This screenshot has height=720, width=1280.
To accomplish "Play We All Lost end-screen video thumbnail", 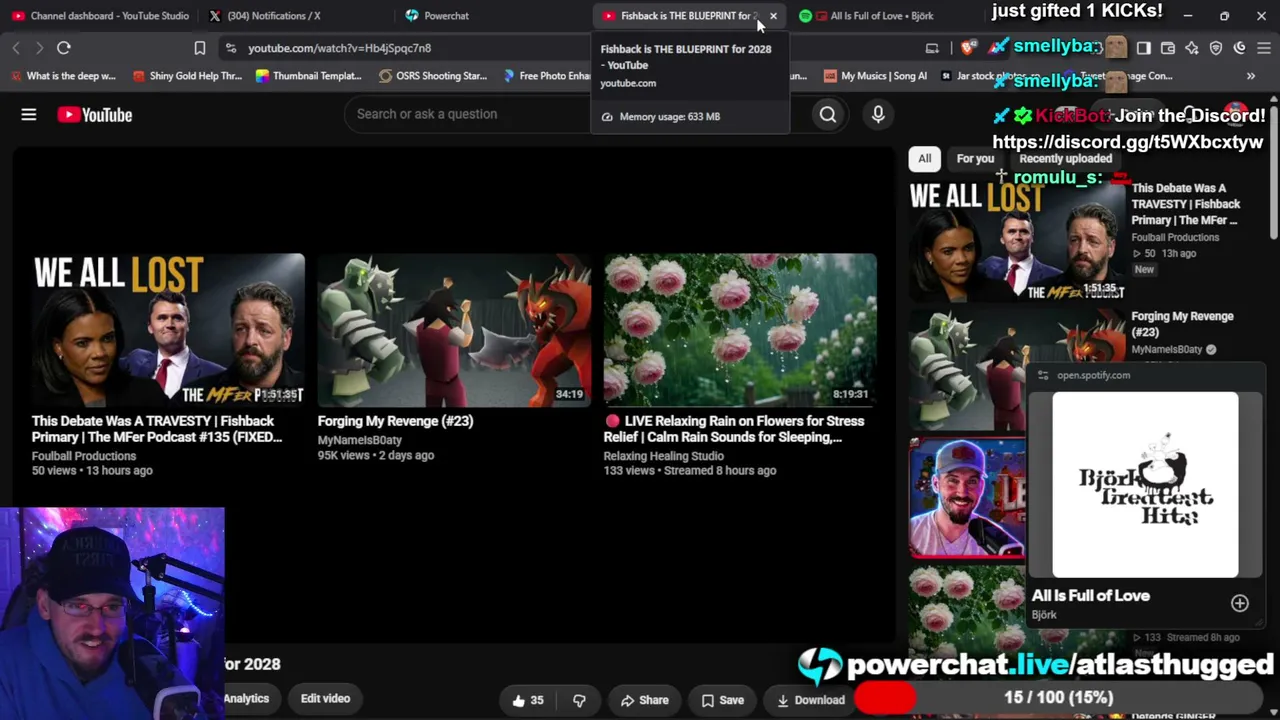I will click(x=168, y=330).
